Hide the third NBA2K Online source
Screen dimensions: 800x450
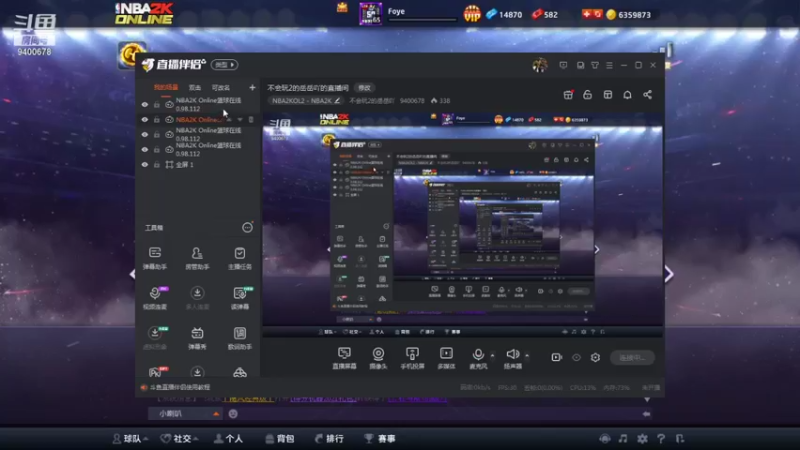click(x=145, y=135)
